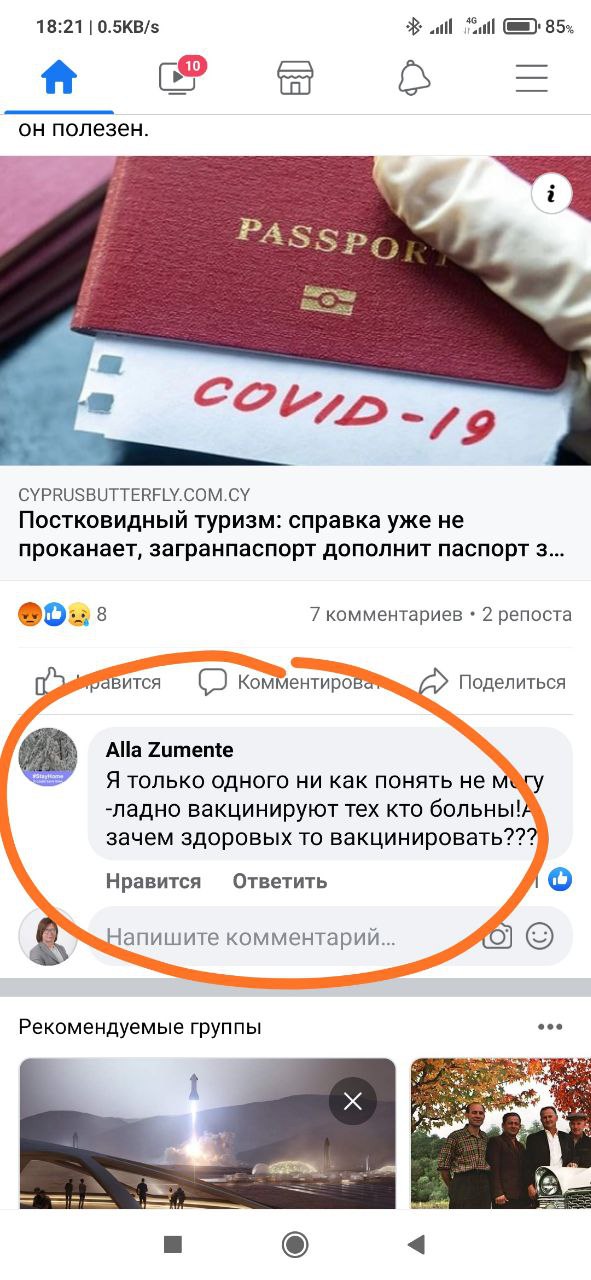This screenshot has height=1280, width=591.
Task: Open the Watch video tab with badge
Action: 178,78
